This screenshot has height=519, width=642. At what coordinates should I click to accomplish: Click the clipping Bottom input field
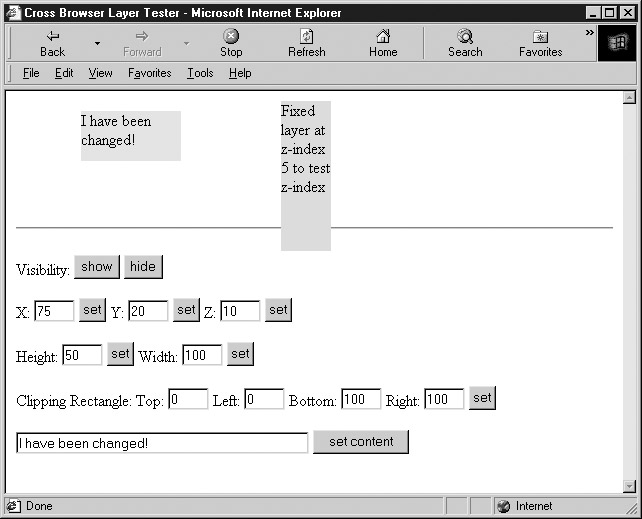360,400
